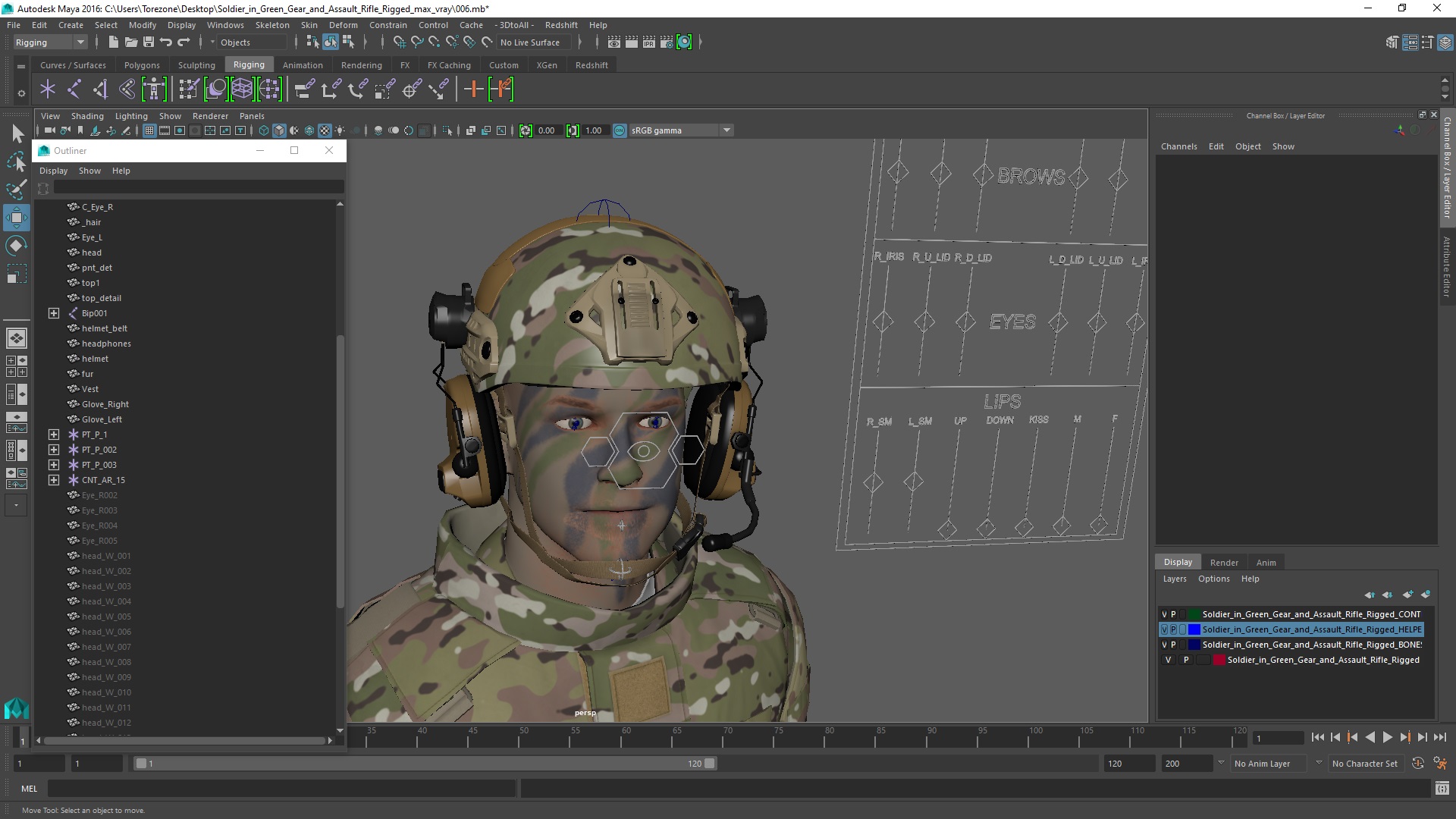Expand the PT_P_1 node in Outliner
The height and width of the screenshot is (819, 1456).
tap(54, 435)
